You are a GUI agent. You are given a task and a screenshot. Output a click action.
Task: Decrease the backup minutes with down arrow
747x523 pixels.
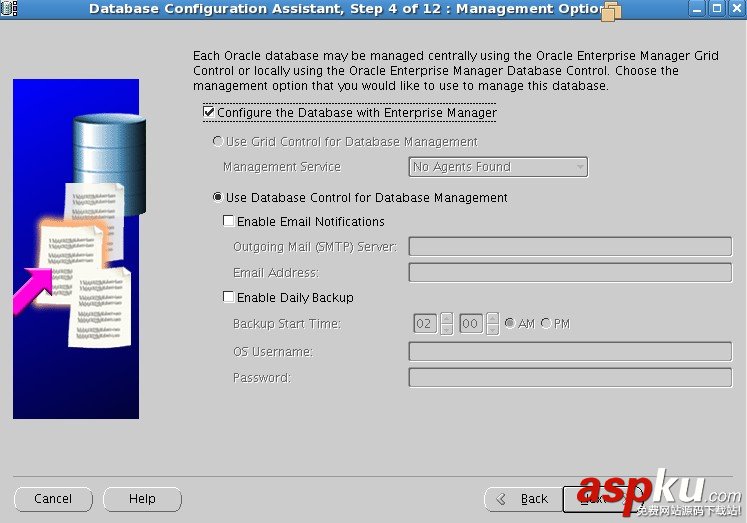(x=493, y=330)
